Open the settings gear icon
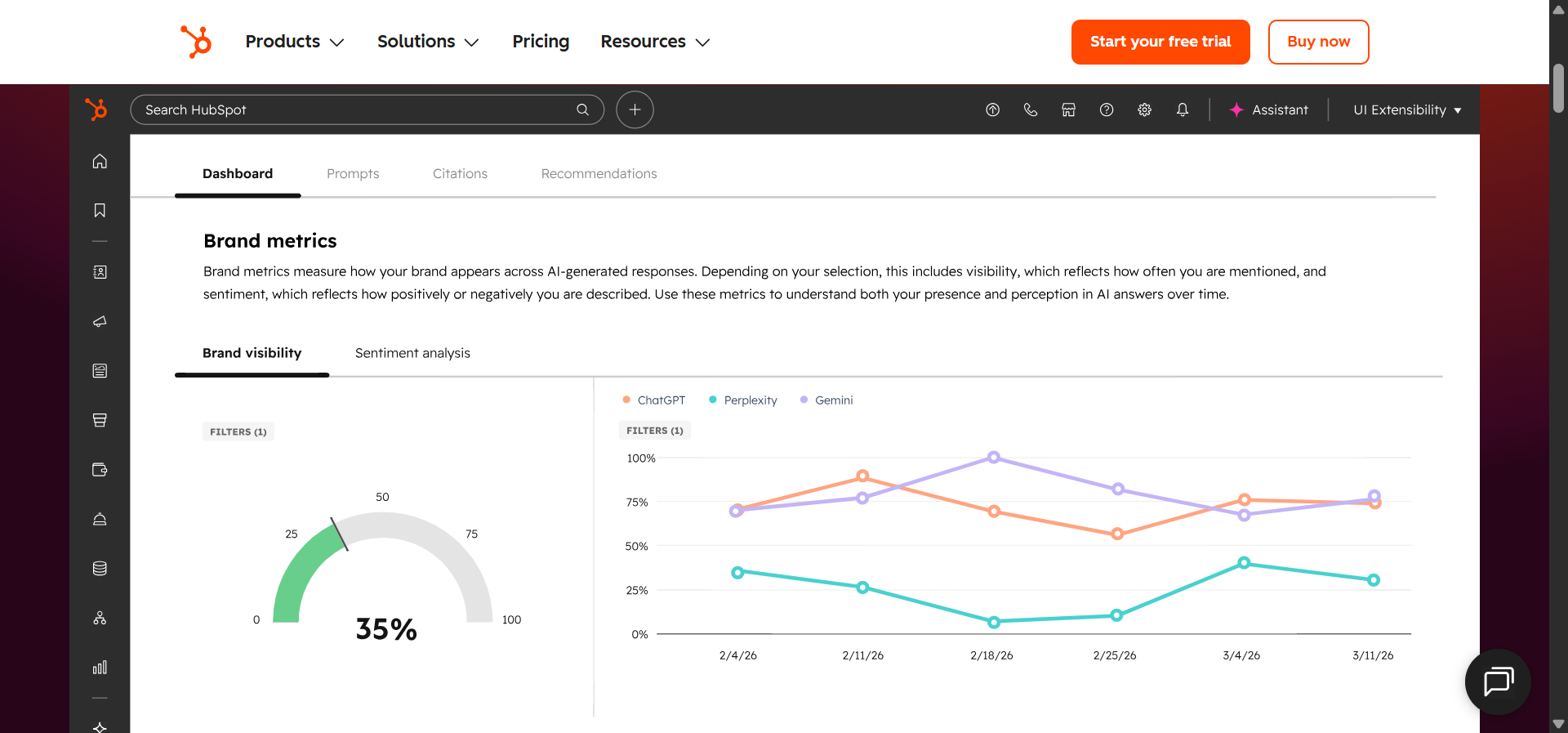 tap(1144, 110)
